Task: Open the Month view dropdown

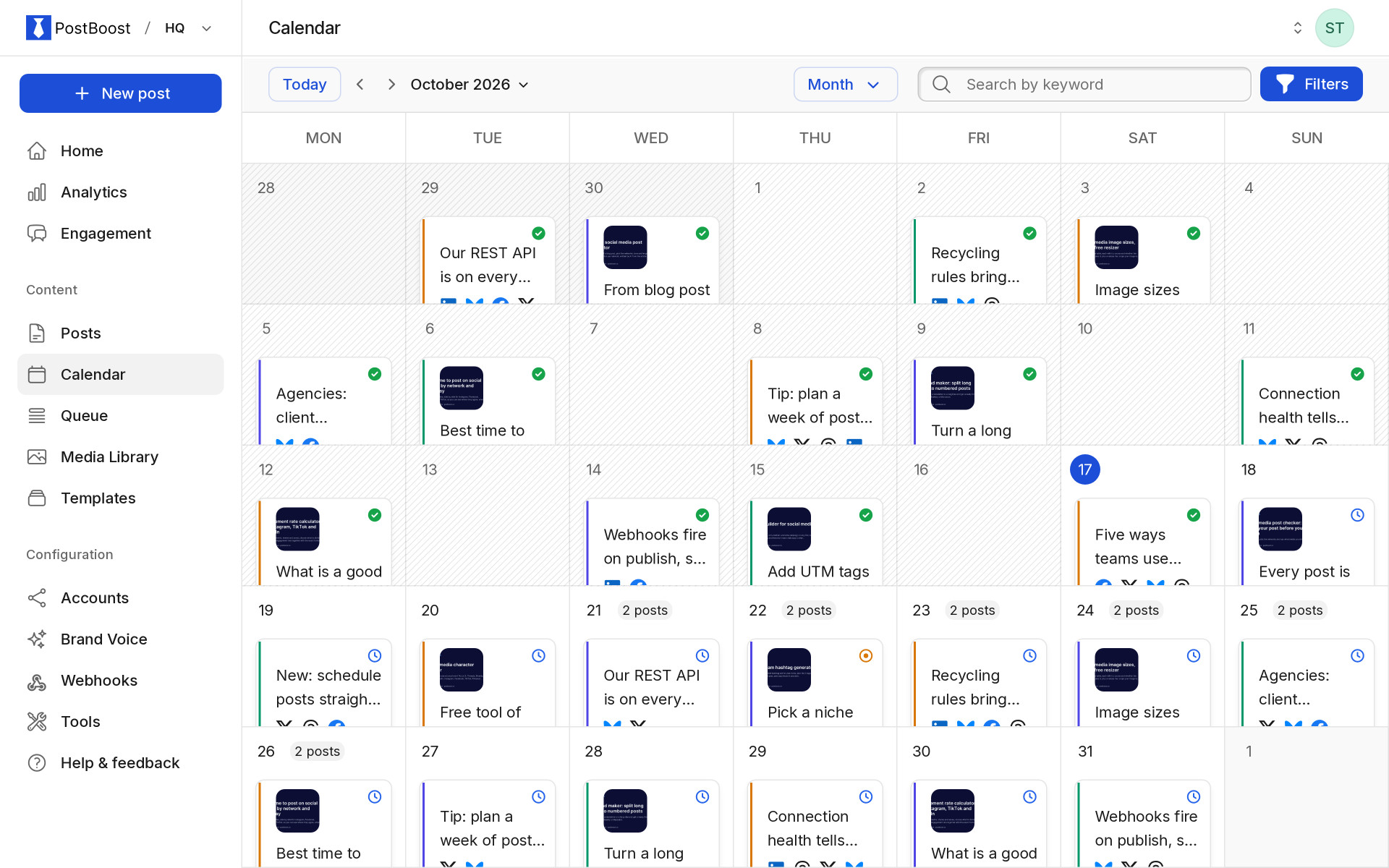Action: (x=845, y=85)
